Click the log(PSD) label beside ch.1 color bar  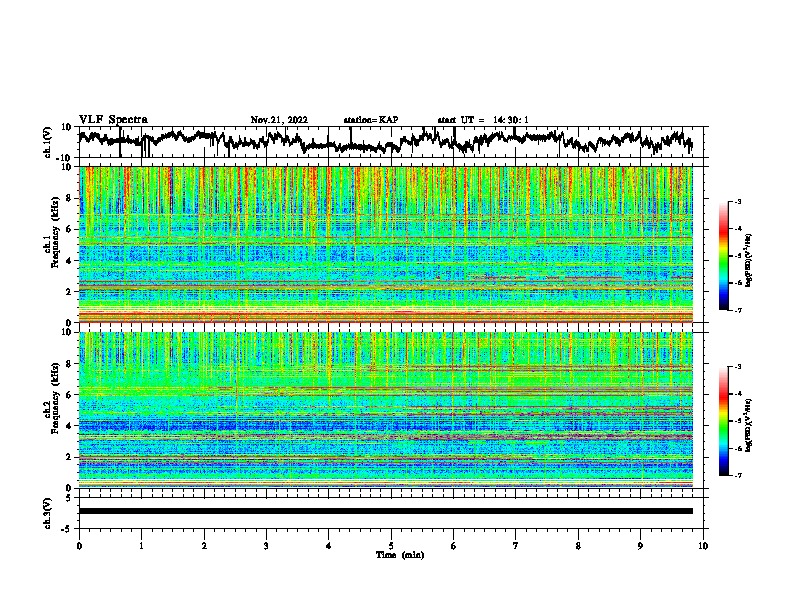[x=749, y=260]
